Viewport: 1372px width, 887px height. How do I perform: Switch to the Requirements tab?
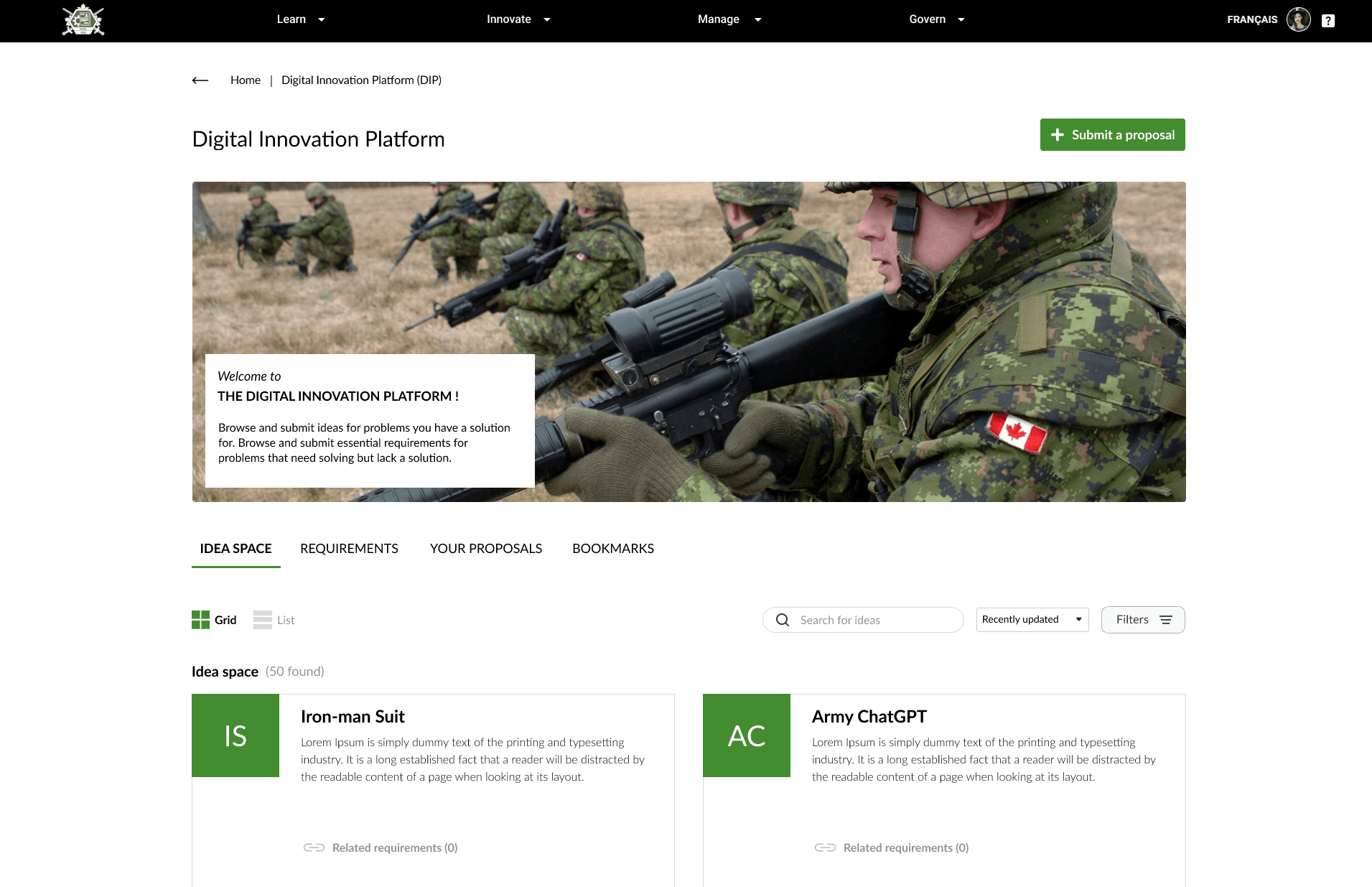pyautogui.click(x=349, y=549)
